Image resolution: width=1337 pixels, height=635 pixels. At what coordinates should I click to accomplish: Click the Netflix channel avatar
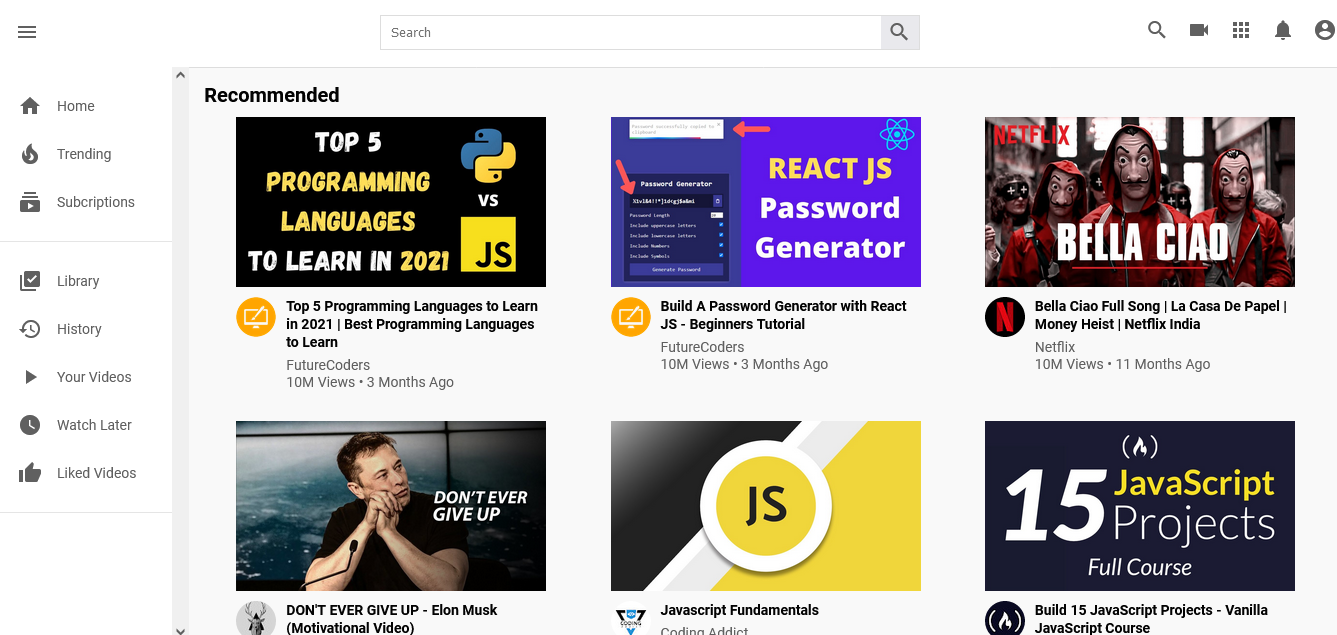(x=1004, y=317)
